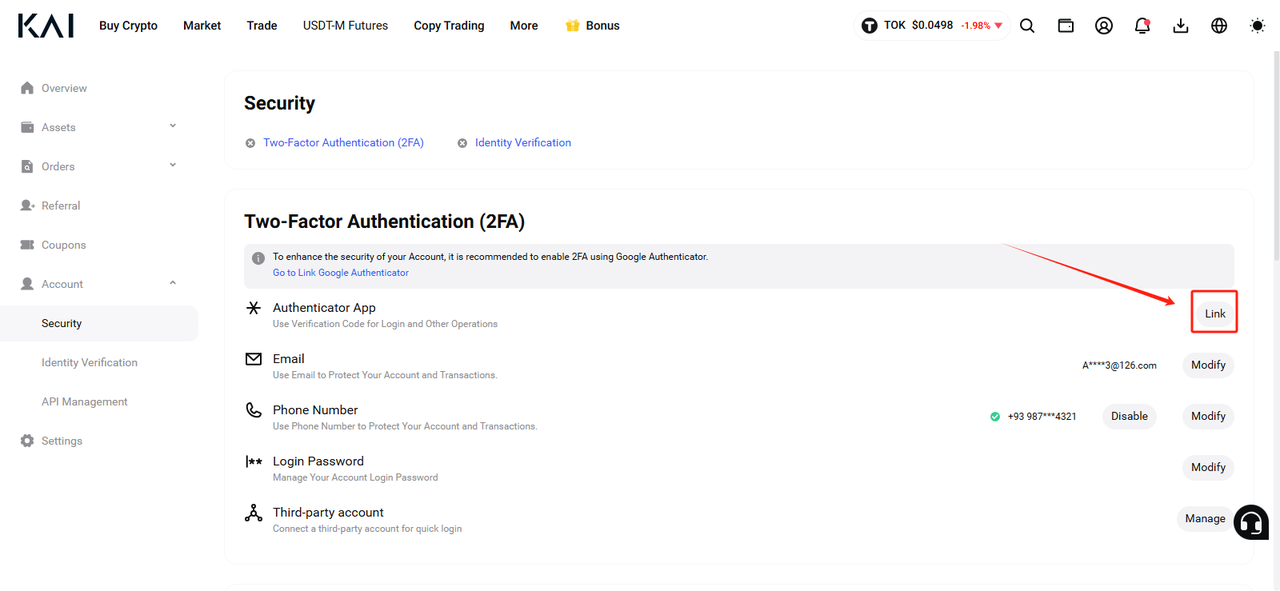Click the Authenticator App asterisk icon
The height and width of the screenshot is (591, 1280).
[254, 308]
